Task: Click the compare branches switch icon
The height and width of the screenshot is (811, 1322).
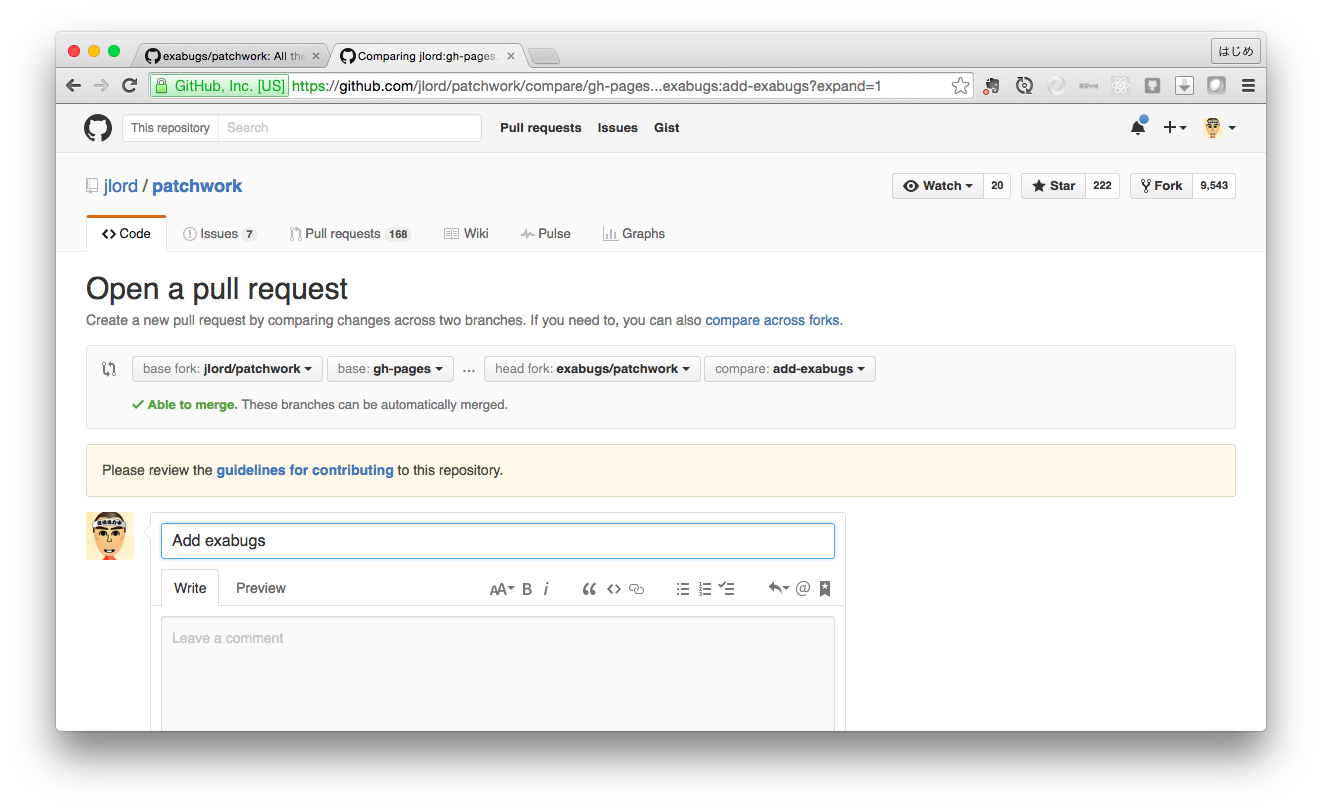Action: tap(109, 369)
